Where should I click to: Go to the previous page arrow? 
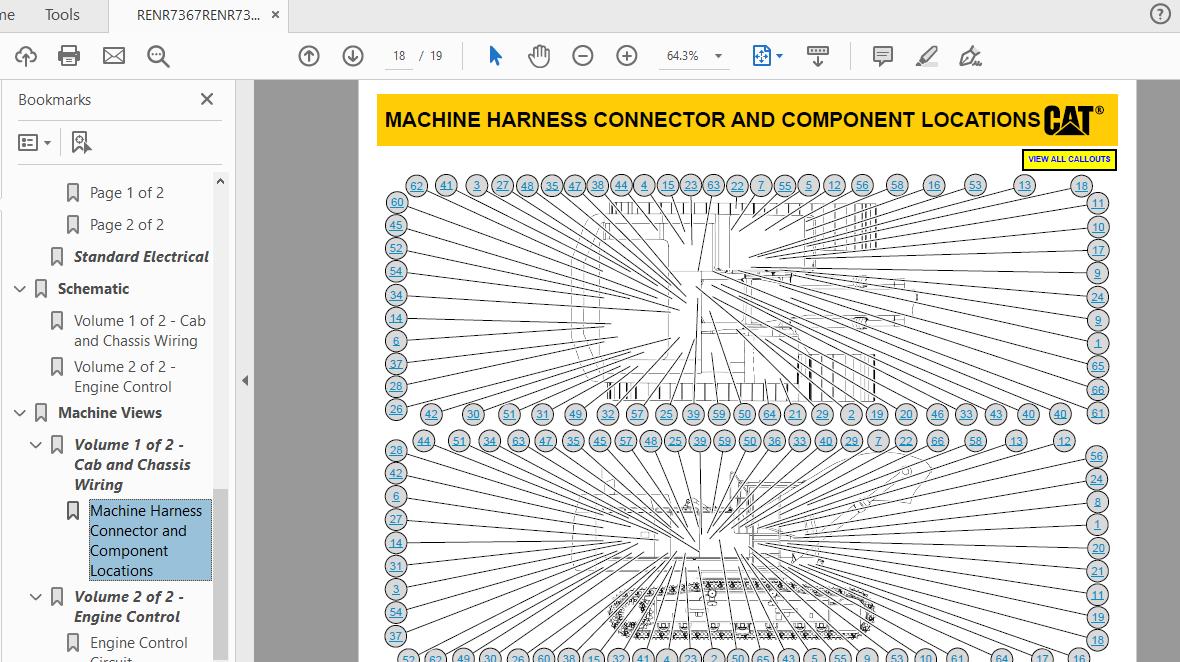(309, 56)
